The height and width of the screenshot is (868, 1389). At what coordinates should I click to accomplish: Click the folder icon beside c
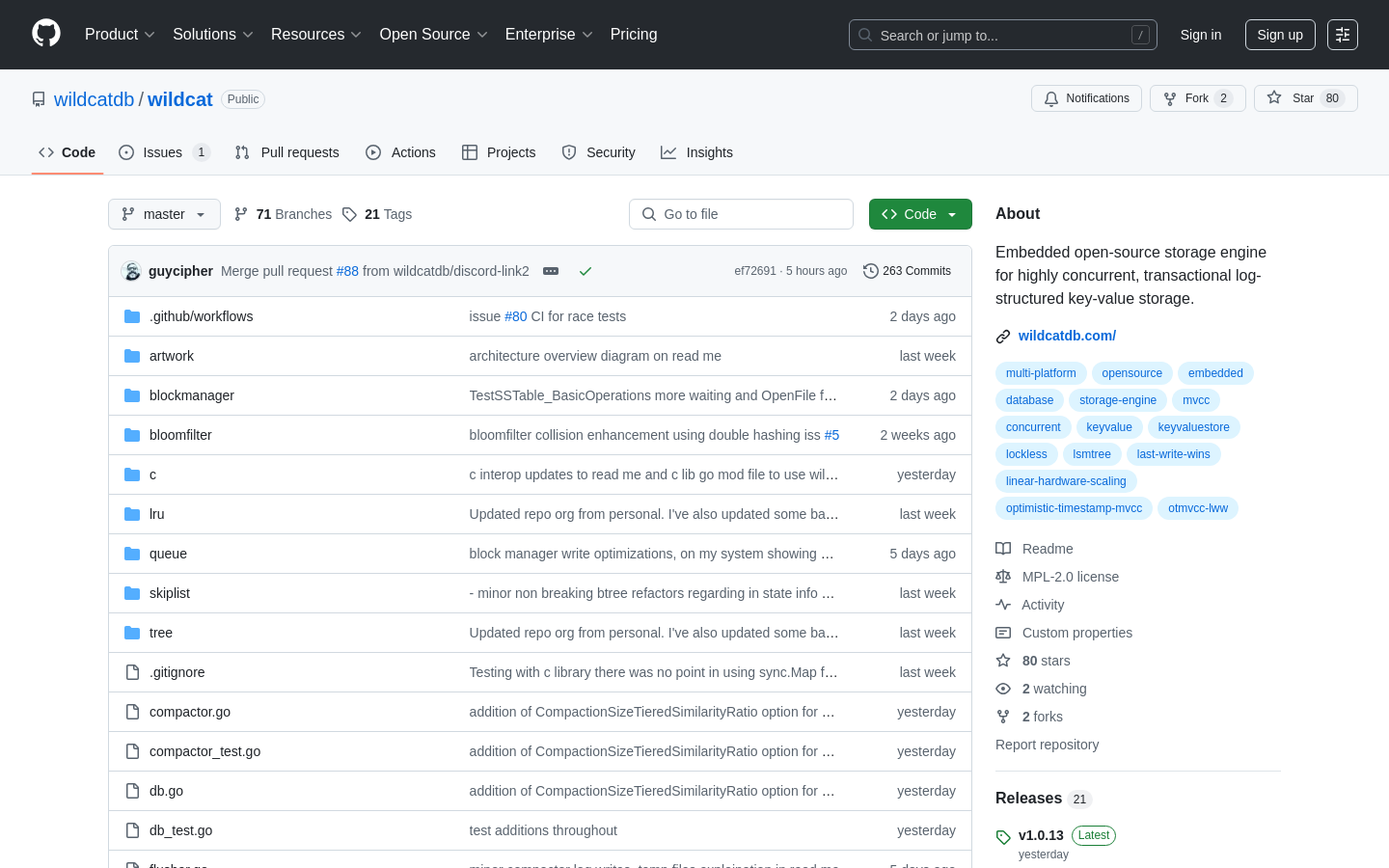pos(132,475)
